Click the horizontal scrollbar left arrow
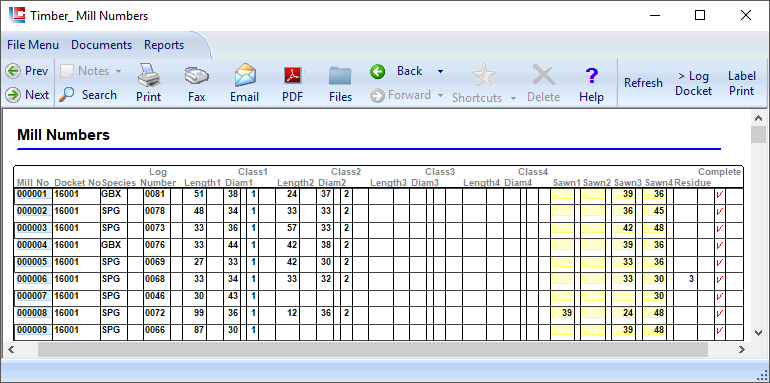 [12, 350]
